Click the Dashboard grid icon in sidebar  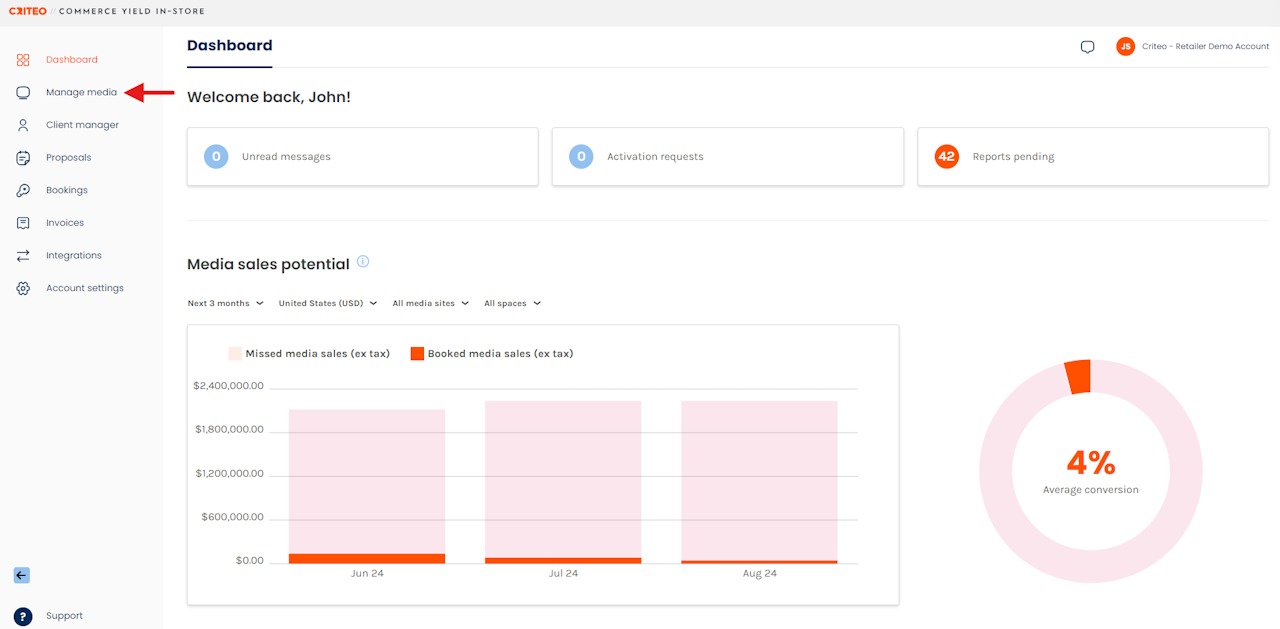[23, 60]
